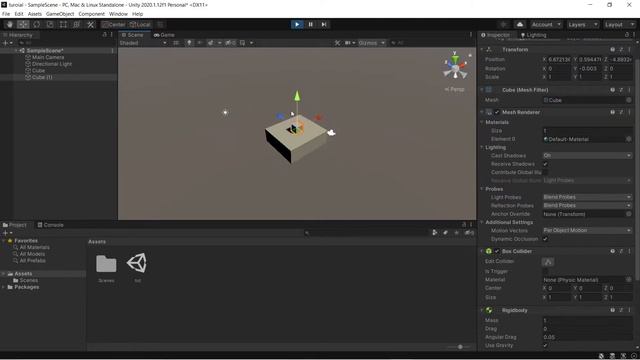Click Rigidbody Mass input field
640x360 pixels.
(x=587, y=320)
